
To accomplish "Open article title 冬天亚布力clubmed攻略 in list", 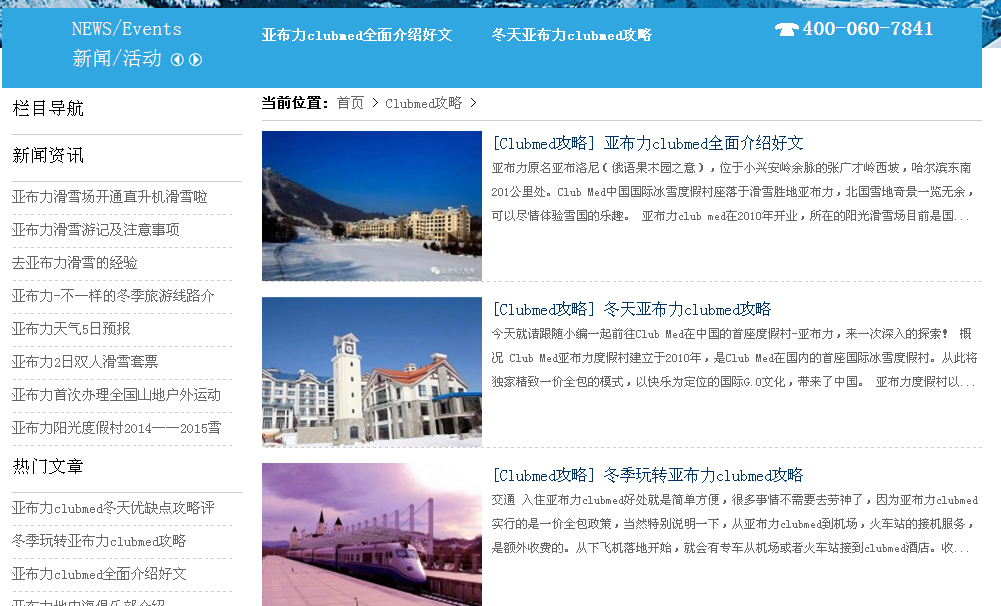I will tap(688, 309).
